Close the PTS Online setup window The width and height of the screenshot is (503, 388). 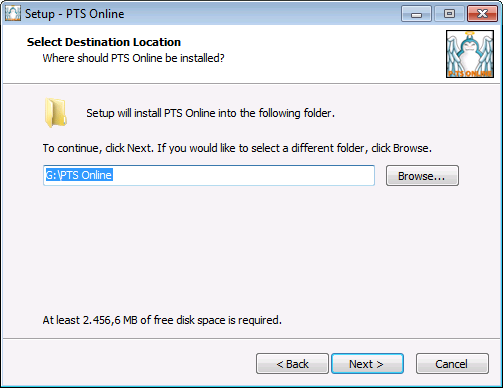tap(482, 14)
